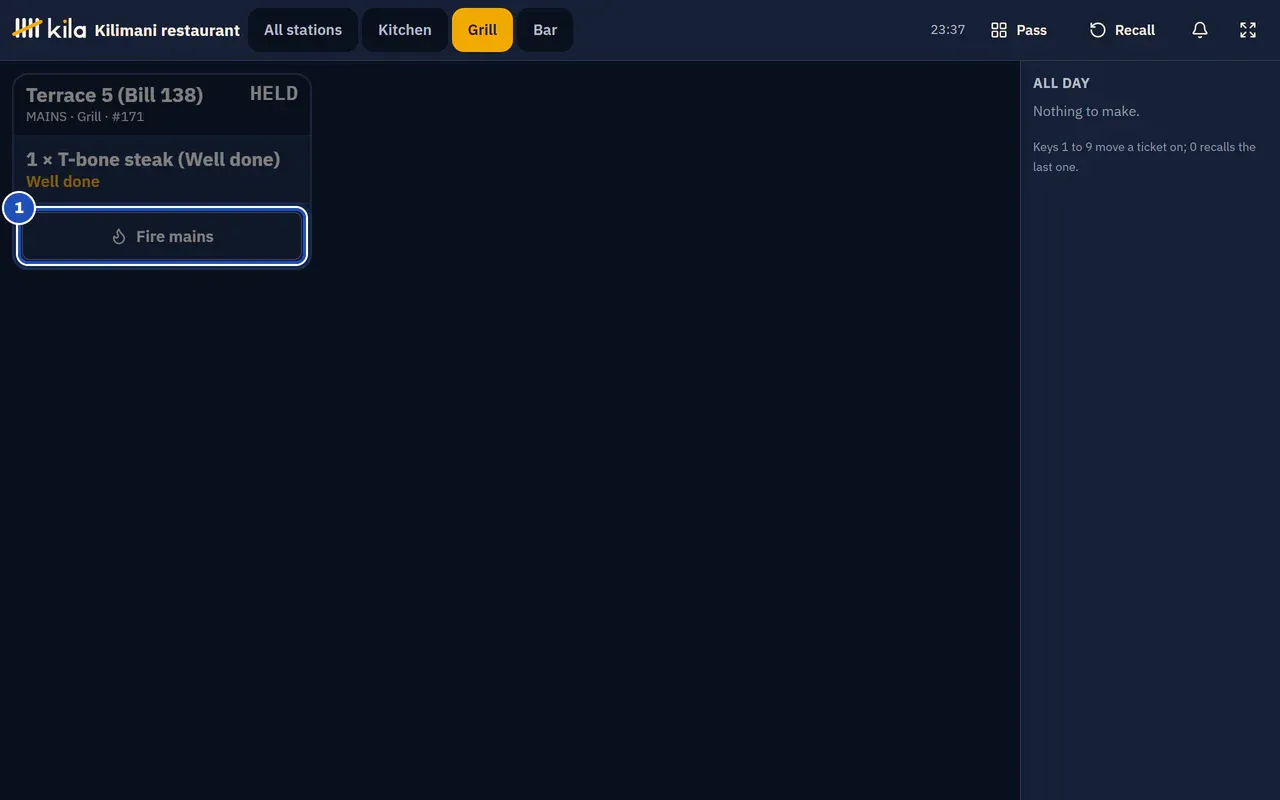The image size is (1280, 800).
Task: Click the HELD status badge
Action: tap(274, 93)
